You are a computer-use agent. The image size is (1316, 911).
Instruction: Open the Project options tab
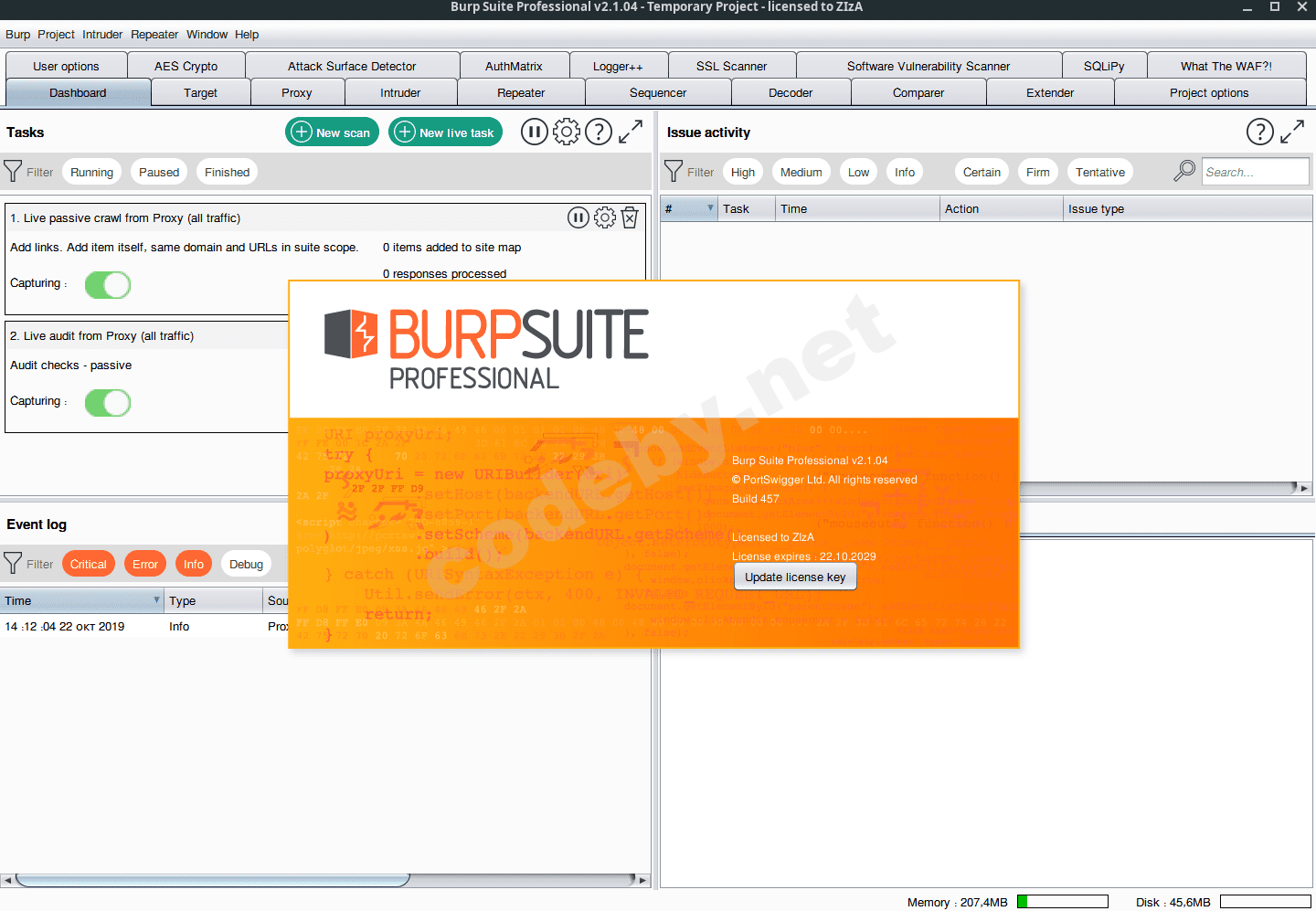point(1209,92)
